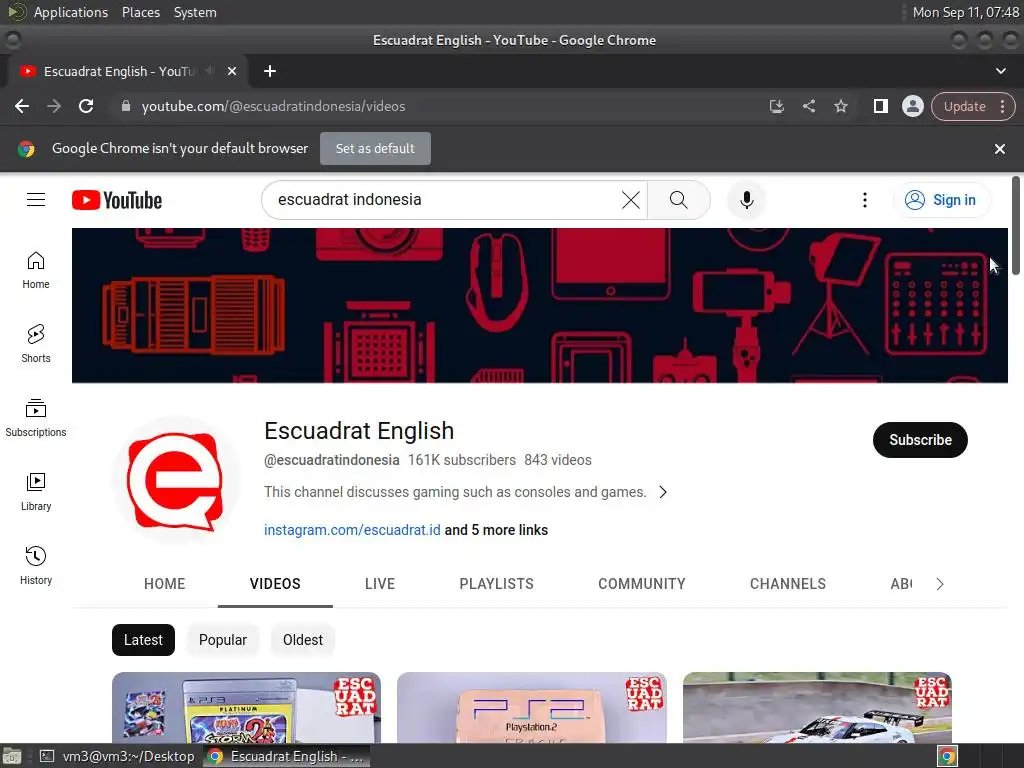
Task: Dismiss the default browser notification bar
Action: 999,149
